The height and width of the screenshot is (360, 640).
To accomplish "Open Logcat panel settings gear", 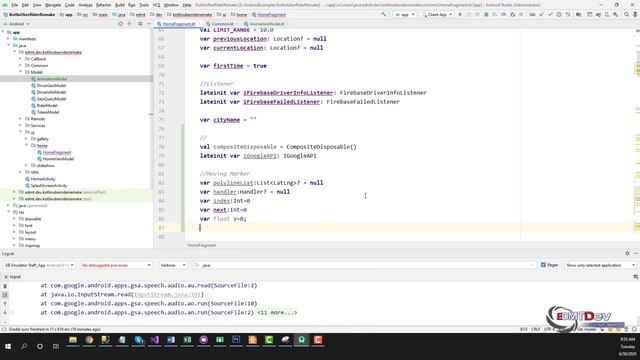I will [627, 253].
